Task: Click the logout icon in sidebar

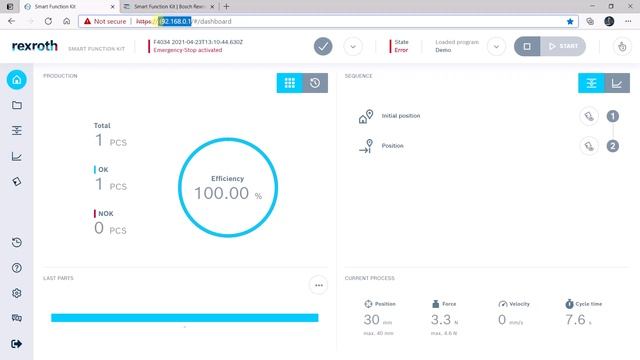Action: click(17, 344)
